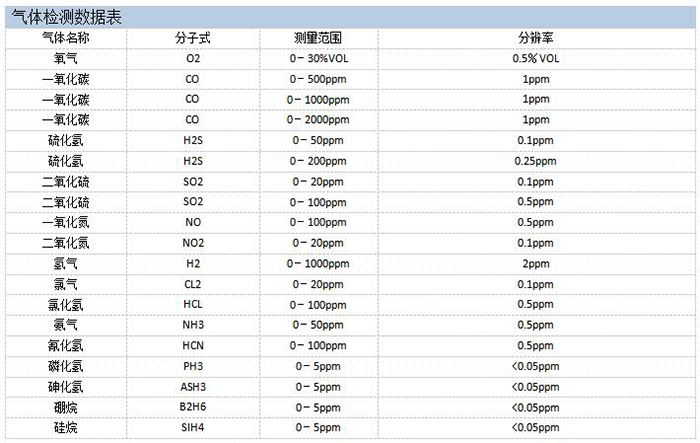Select the 分子式 column header
The image size is (700, 443).
point(193,37)
